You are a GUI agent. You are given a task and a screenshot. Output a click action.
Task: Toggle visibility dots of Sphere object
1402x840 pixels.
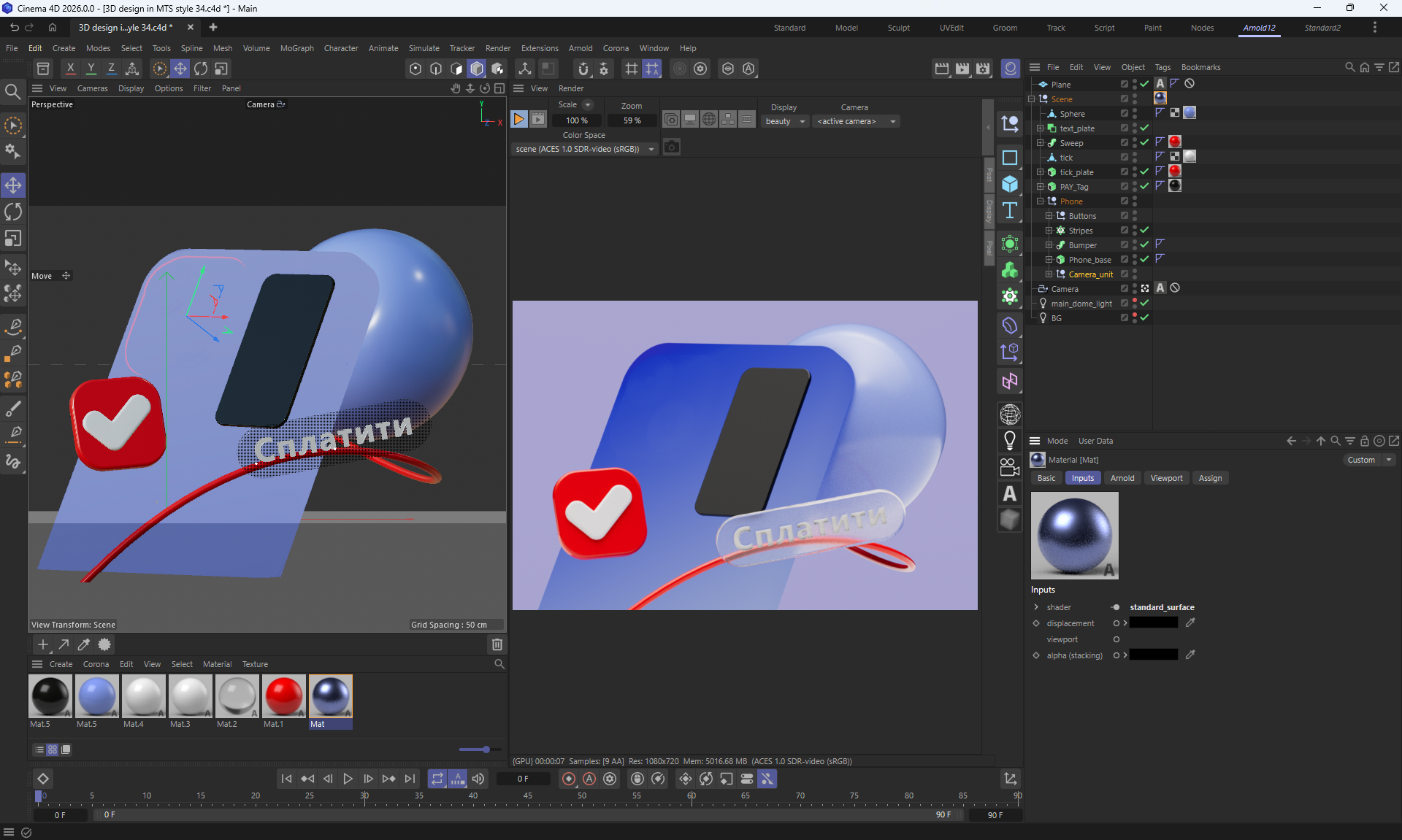[x=1135, y=114]
